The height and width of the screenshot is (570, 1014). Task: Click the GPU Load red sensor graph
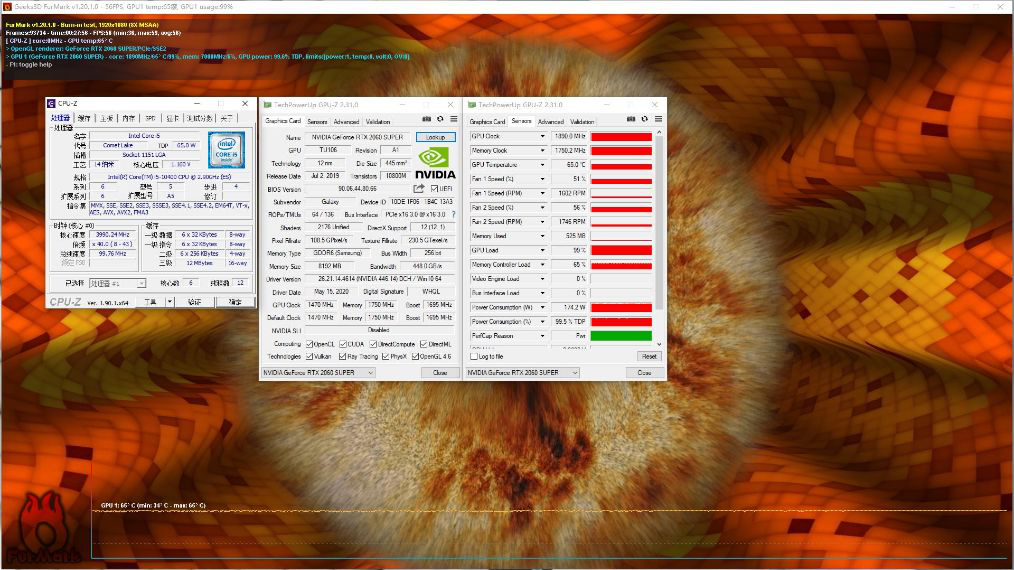621,250
